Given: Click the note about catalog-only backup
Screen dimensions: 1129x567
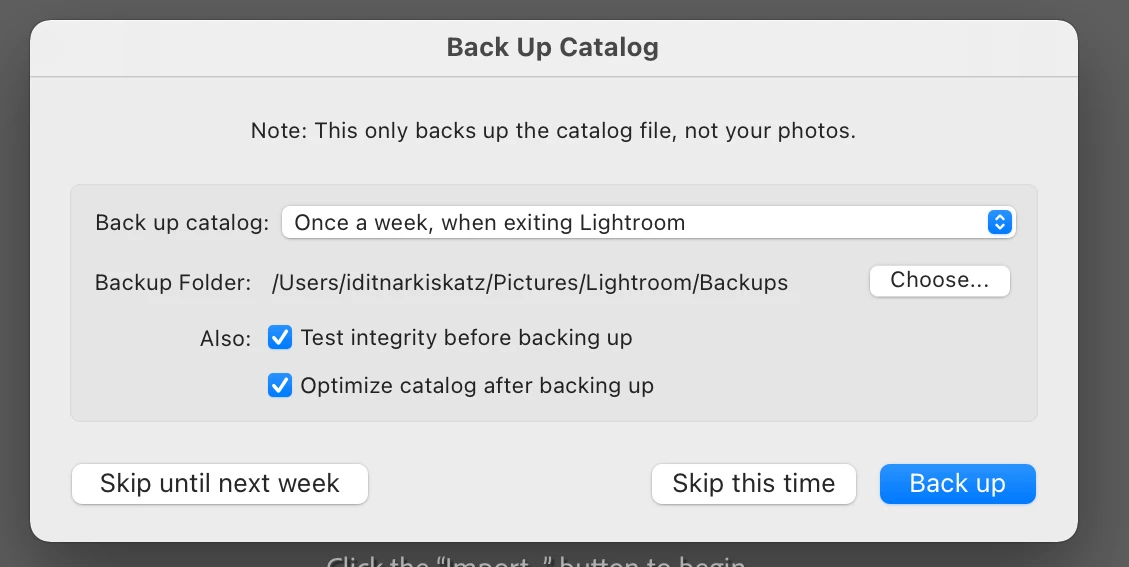Looking at the screenshot, I should click(553, 131).
